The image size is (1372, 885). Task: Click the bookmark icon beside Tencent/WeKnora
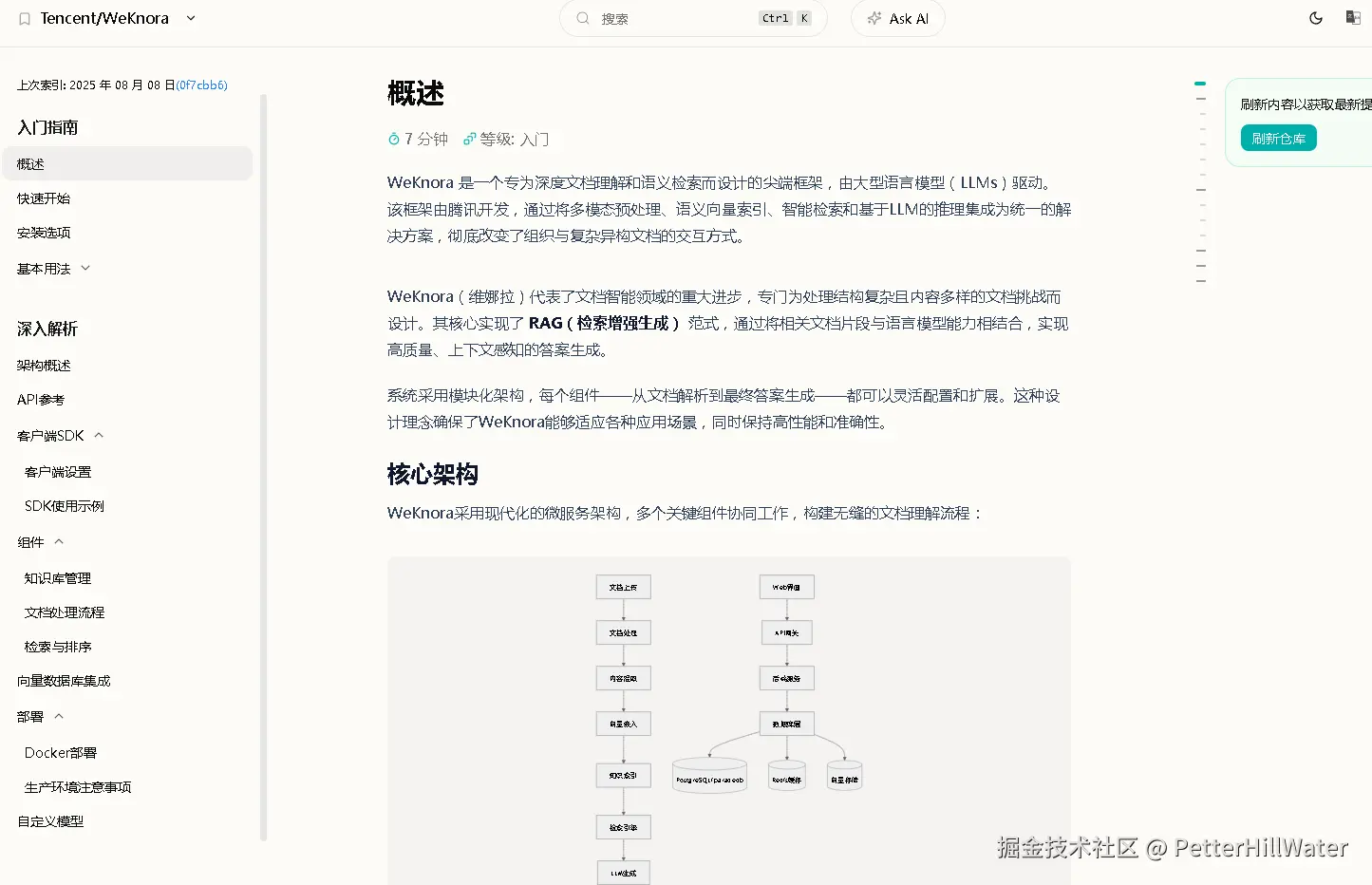click(25, 19)
